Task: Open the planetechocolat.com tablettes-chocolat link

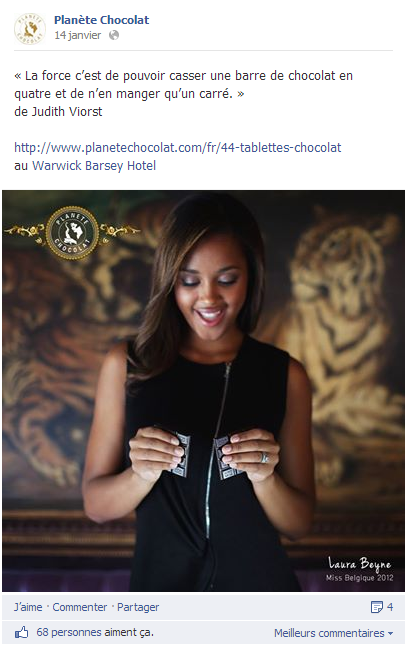Action: point(178,148)
